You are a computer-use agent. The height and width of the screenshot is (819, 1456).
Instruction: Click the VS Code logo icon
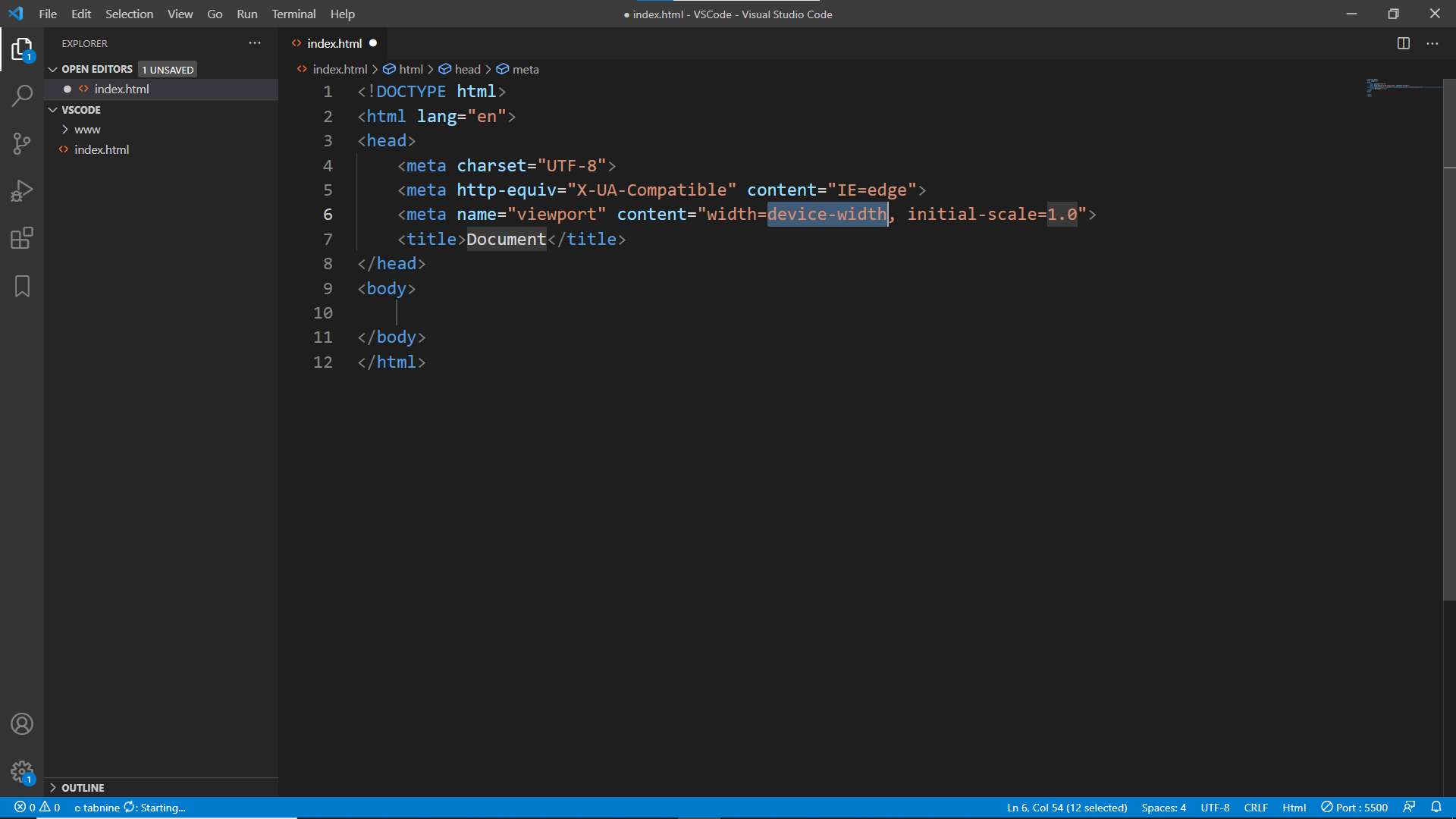click(x=16, y=14)
